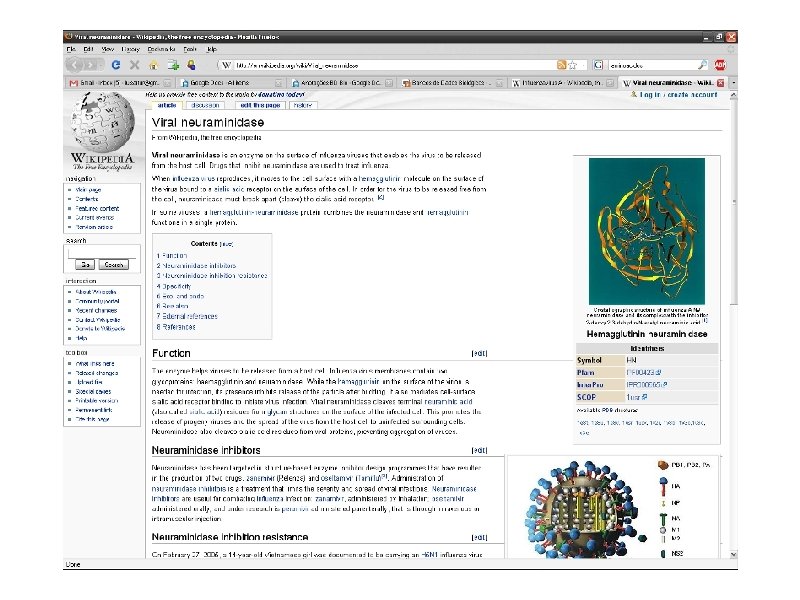Open the red Adblock Plus icon
The image size is (800, 600).
(x=720, y=65)
